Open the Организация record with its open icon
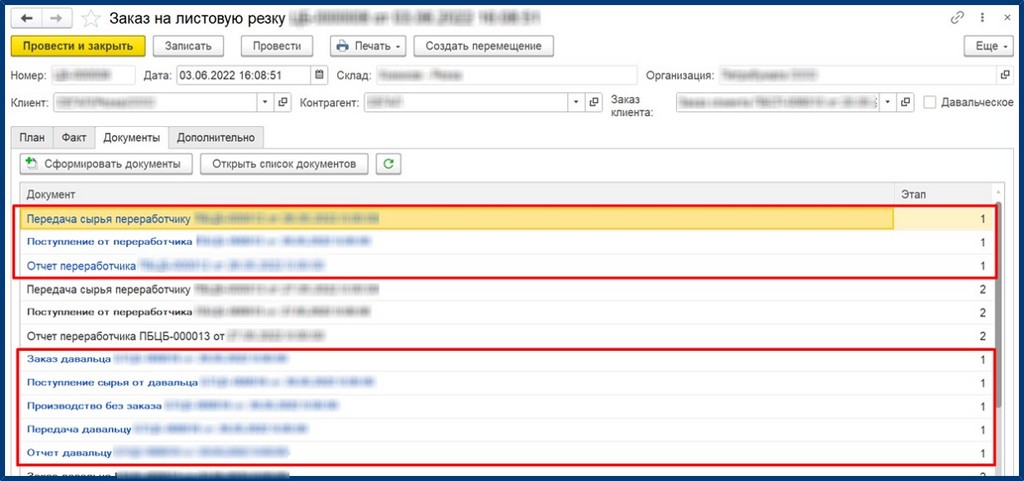Viewport: 1024px width, 481px height. [x=1005, y=75]
